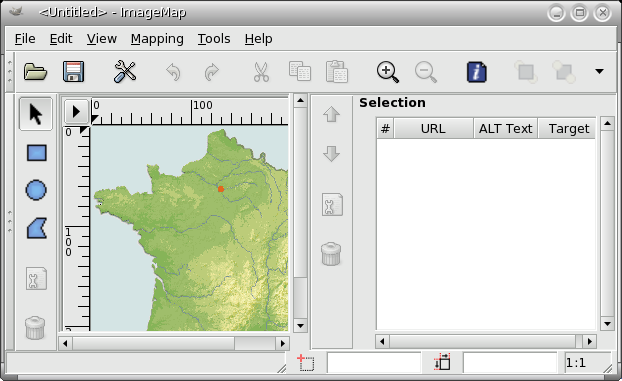Click the selection list scroll left arrow
Screen dimensions: 622x381
(382, 341)
